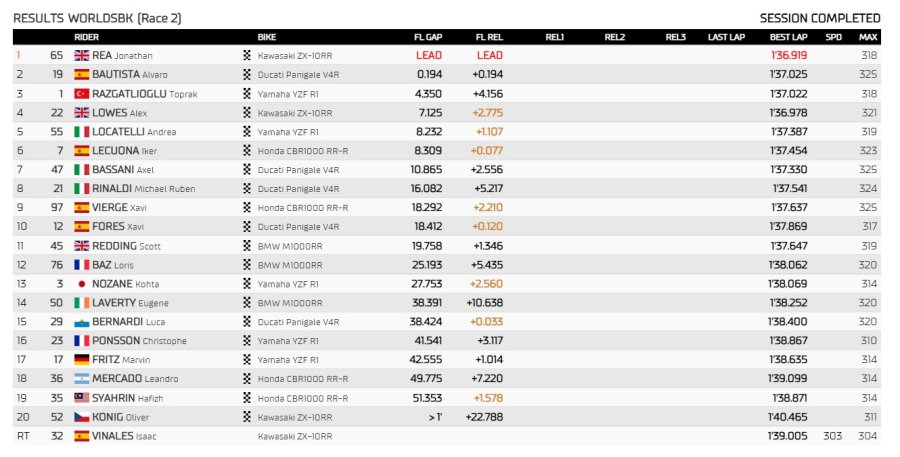Click the Czech flag beside KONIG Oliver
The height and width of the screenshot is (457, 900).
[x=82, y=417]
